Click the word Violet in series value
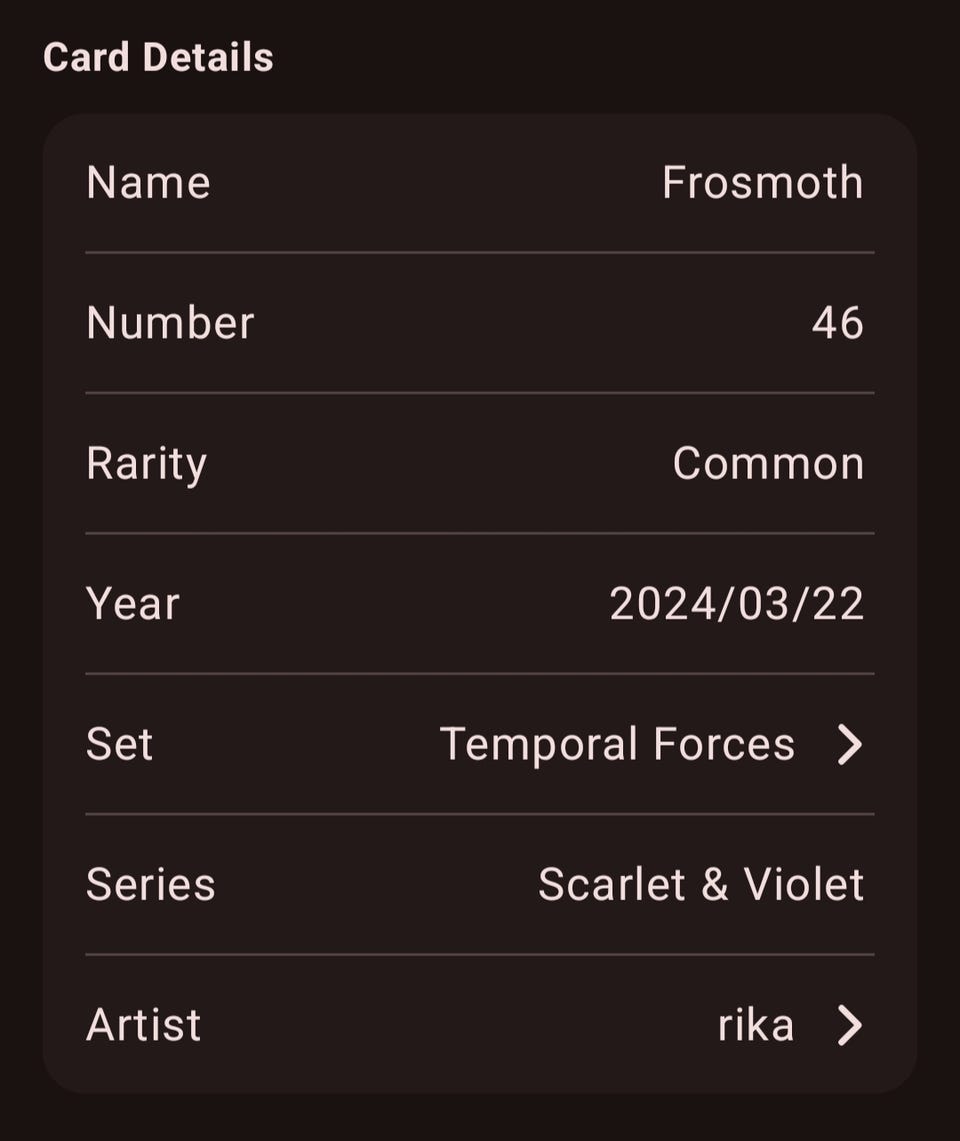This screenshot has height=1141, width=960. coord(803,885)
